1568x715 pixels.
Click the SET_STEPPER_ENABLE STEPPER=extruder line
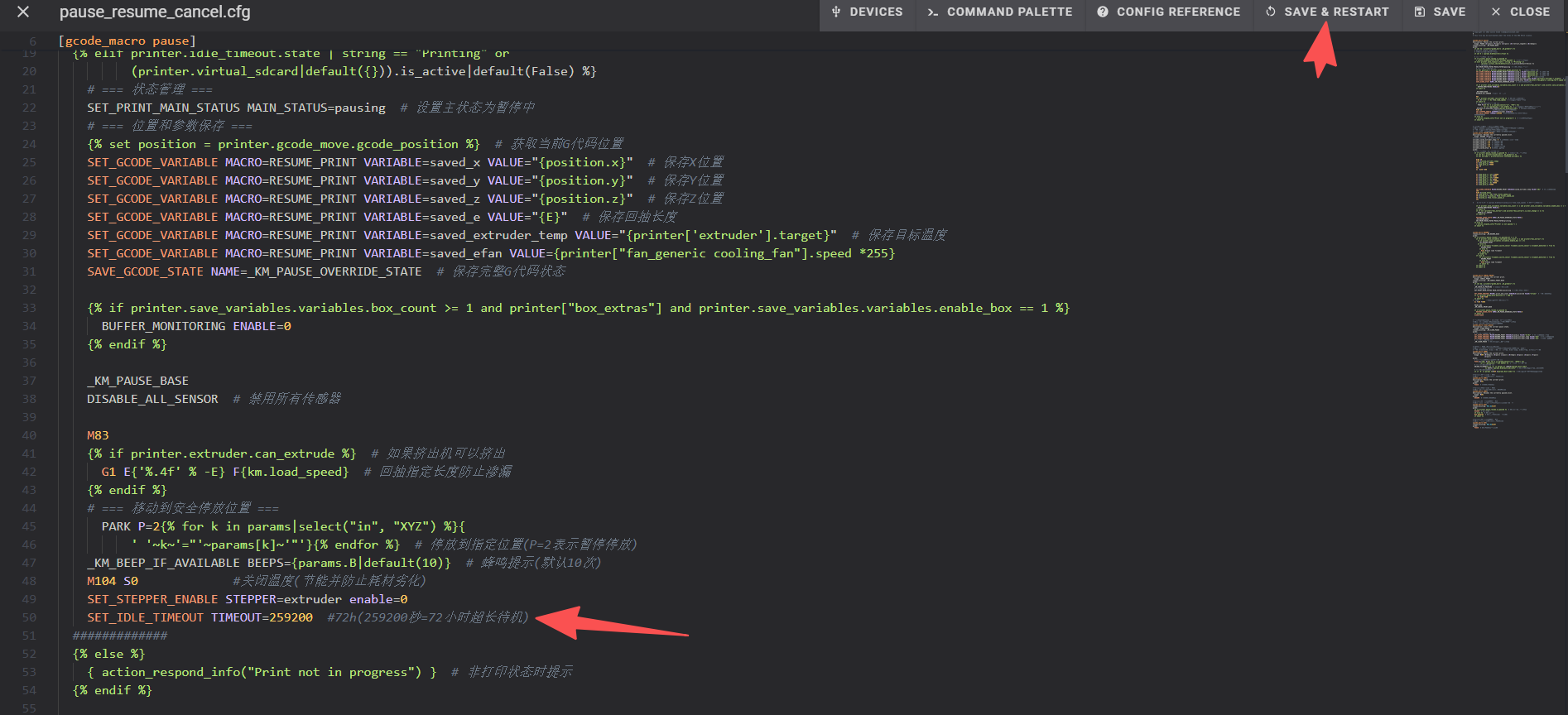(x=247, y=599)
